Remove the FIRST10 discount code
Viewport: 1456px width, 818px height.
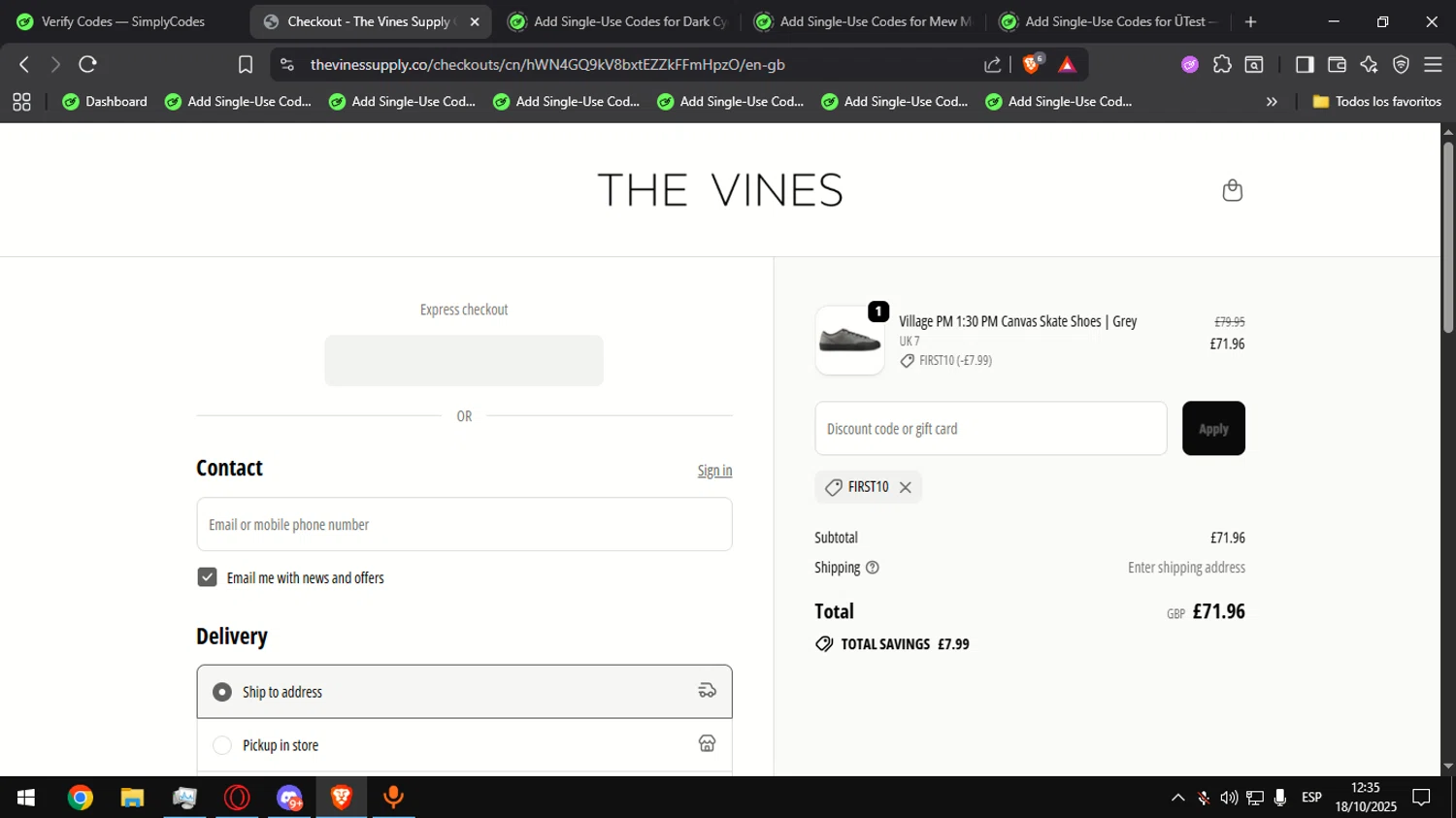(x=905, y=487)
